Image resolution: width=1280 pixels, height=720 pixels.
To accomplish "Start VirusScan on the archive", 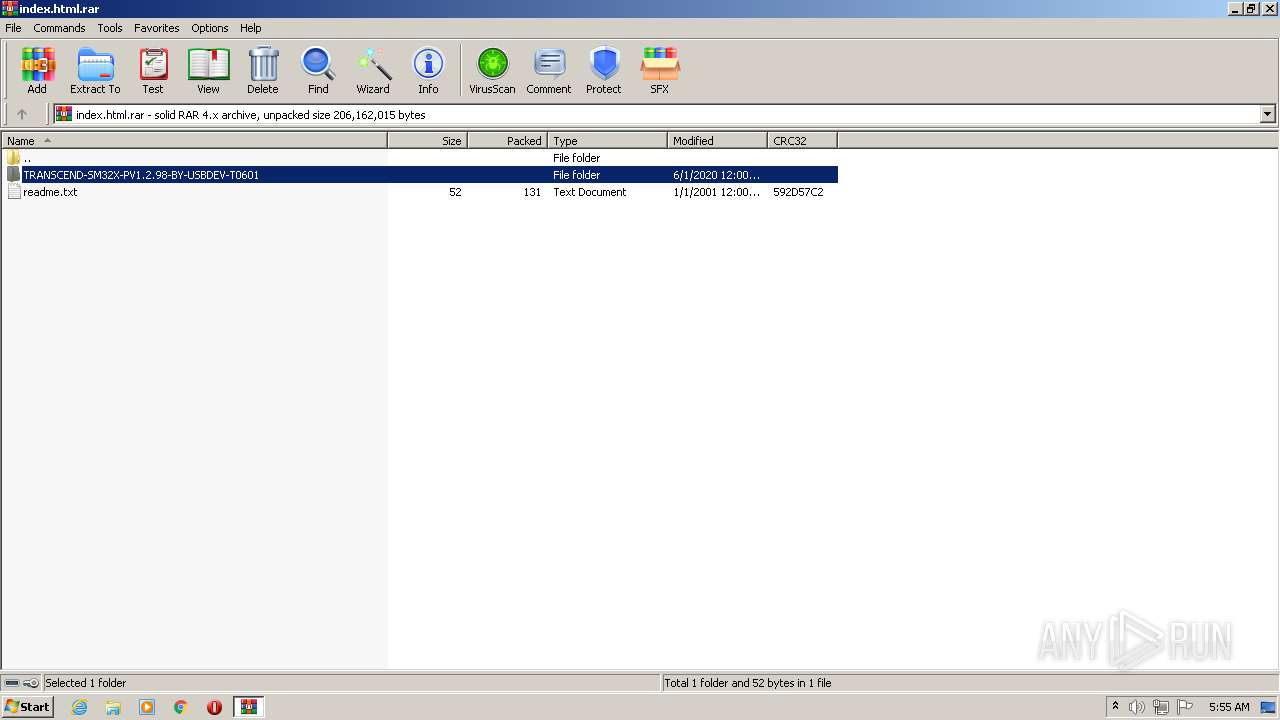I will 492,70.
